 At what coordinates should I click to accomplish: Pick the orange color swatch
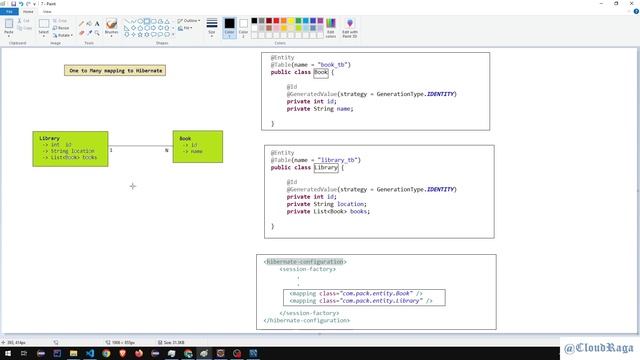pos(284,20)
